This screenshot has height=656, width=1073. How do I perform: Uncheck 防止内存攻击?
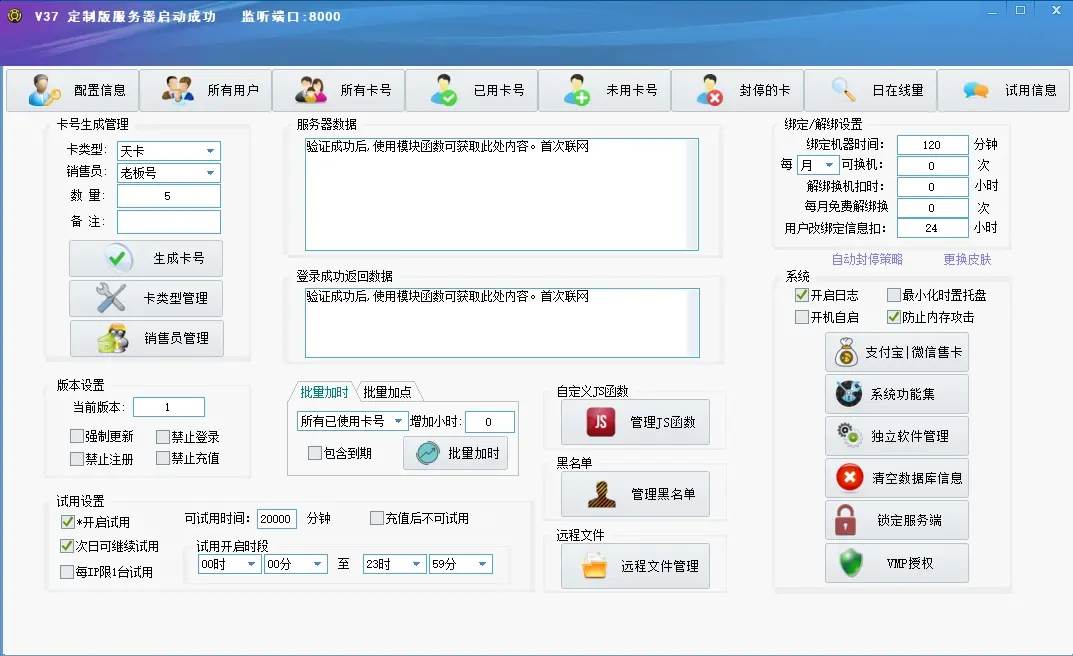tap(893, 317)
